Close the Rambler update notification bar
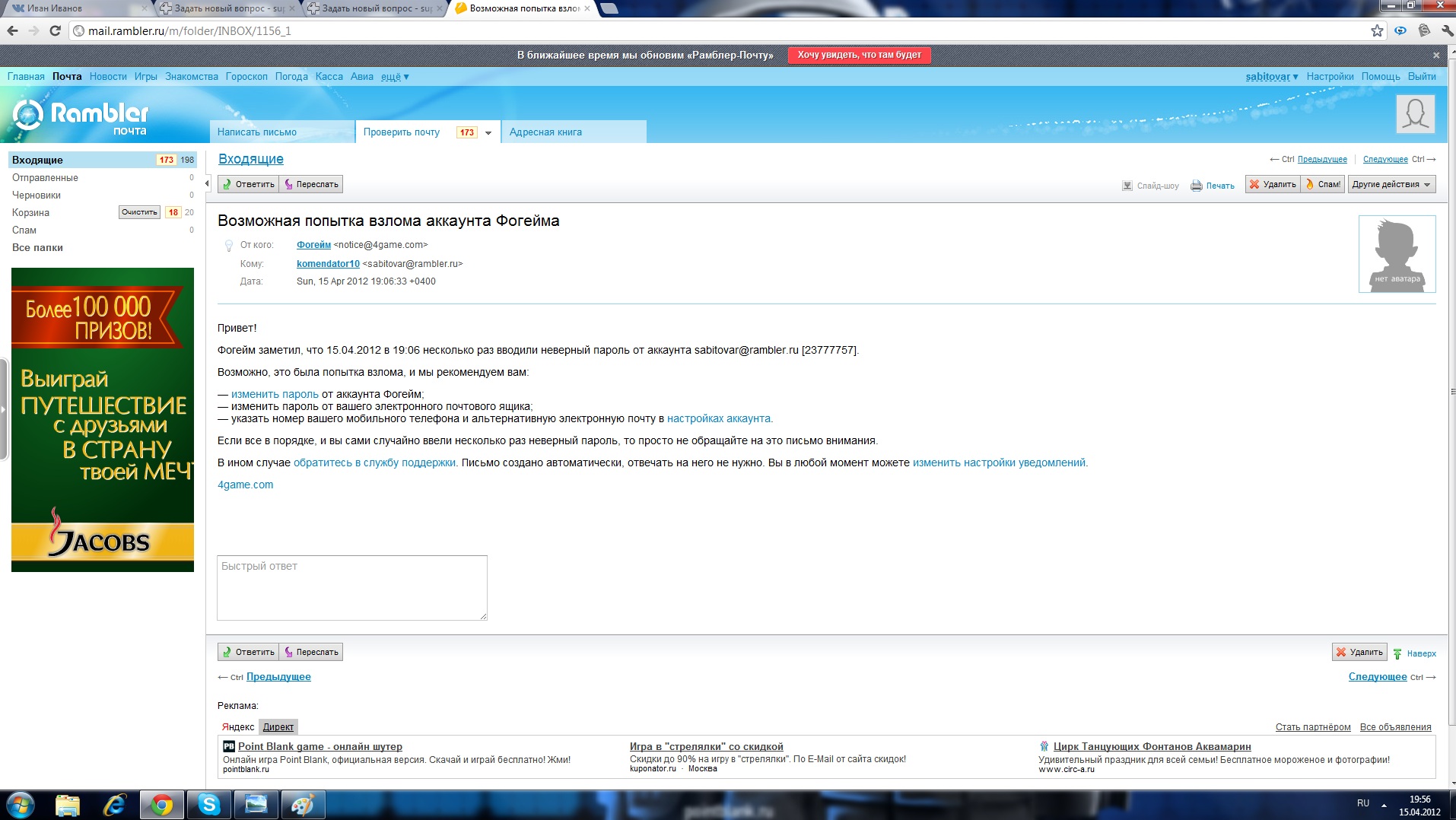1456x820 pixels. [x=1436, y=56]
